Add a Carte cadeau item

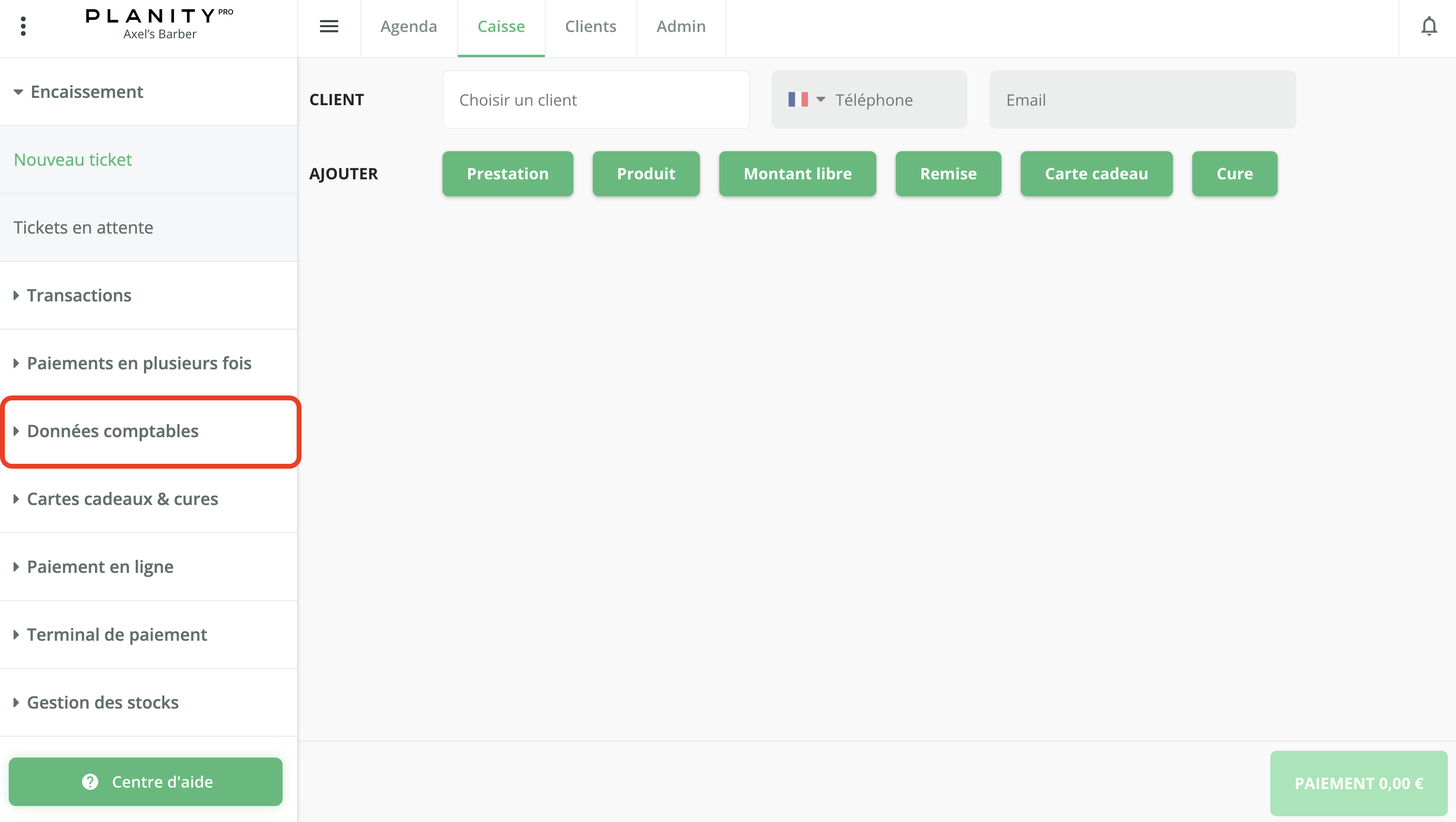[1096, 174]
